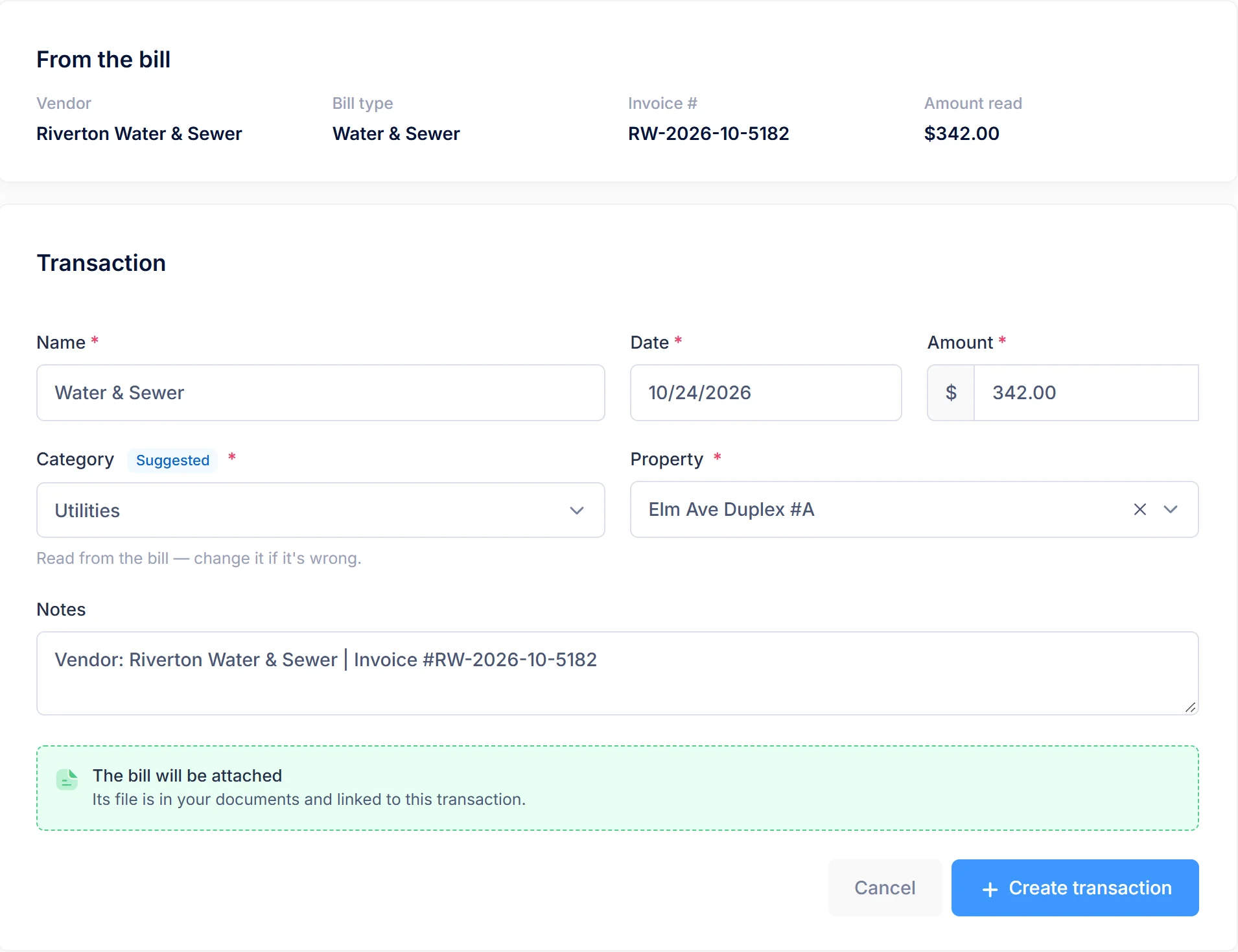Click into the Notes text area
1238x952 pixels.
click(617, 673)
